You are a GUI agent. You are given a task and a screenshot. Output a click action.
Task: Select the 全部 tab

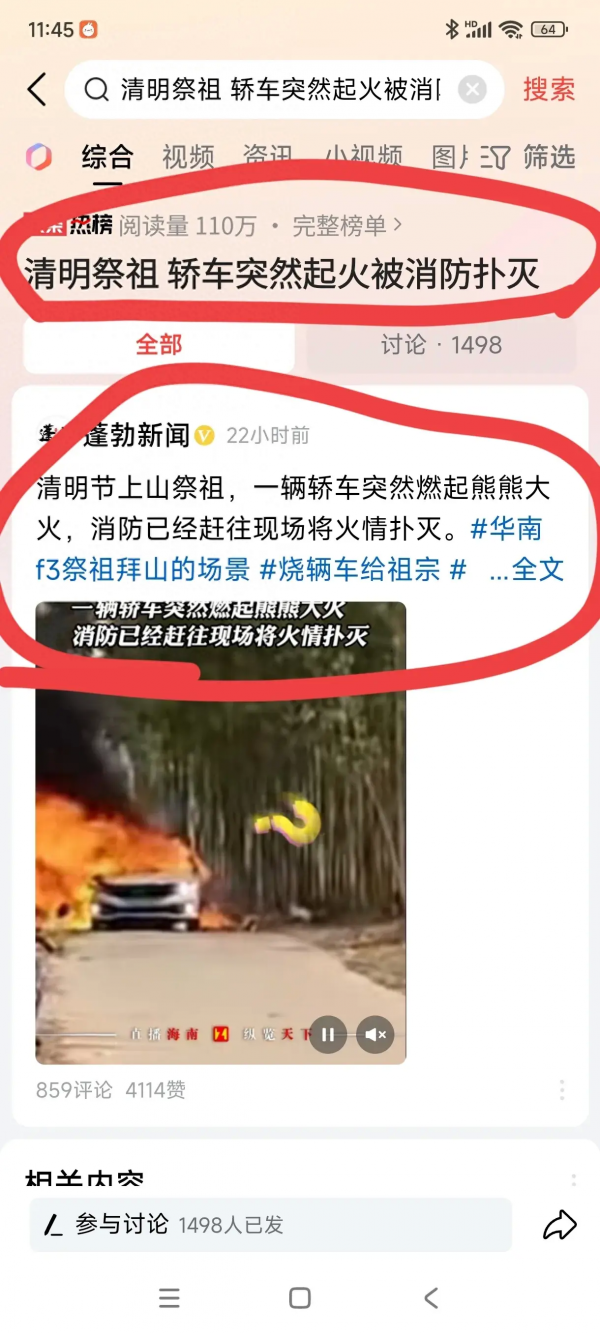pyautogui.click(x=159, y=345)
